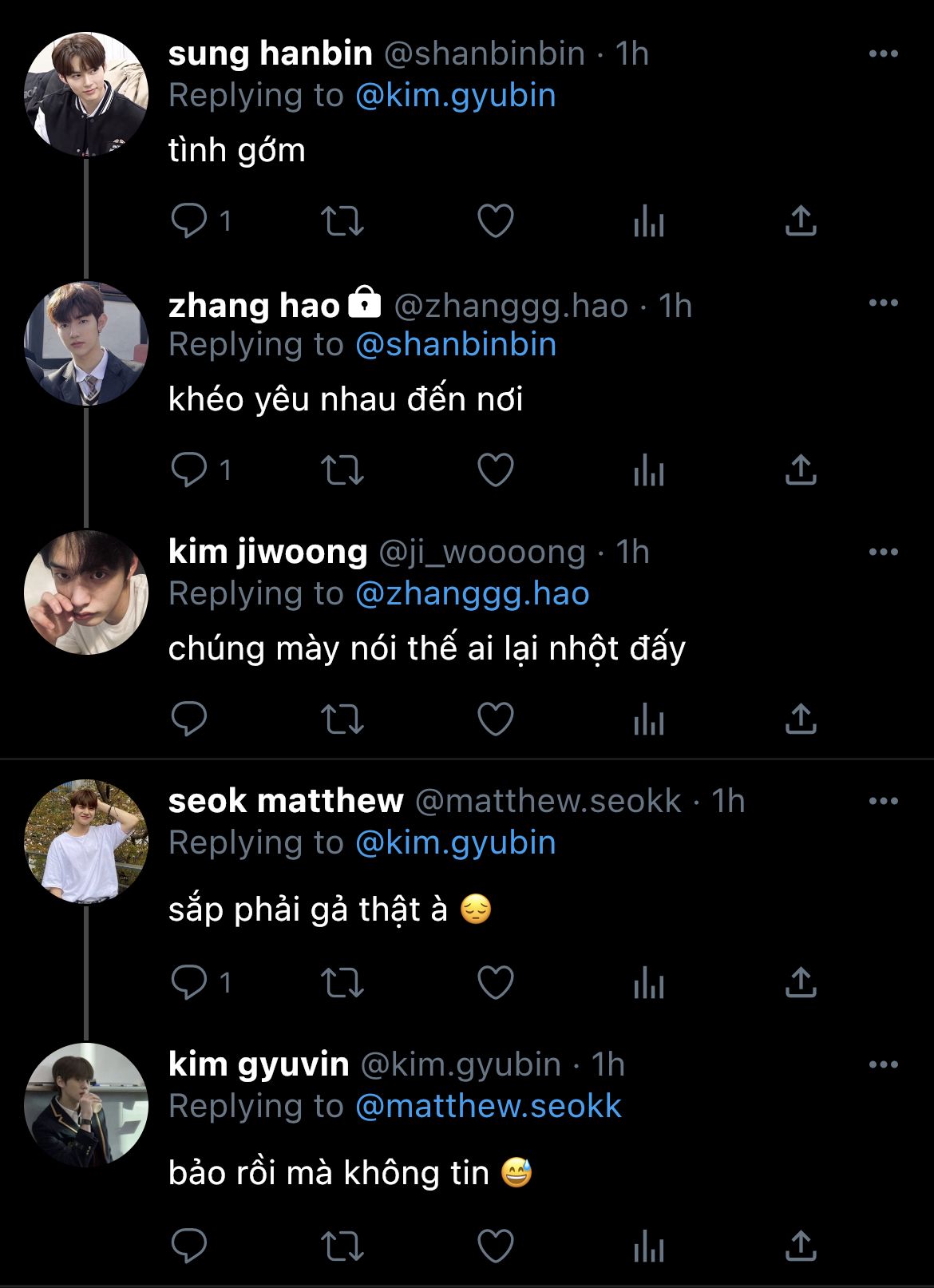The image size is (934, 1288).
Task: Share zhang hao's tweet
Action: tap(801, 470)
